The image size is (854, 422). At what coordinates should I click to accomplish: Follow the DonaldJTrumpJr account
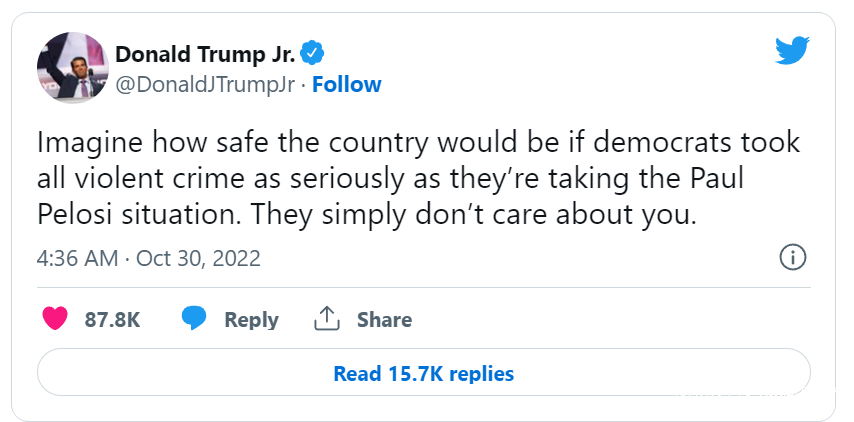(x=346, y=84)
